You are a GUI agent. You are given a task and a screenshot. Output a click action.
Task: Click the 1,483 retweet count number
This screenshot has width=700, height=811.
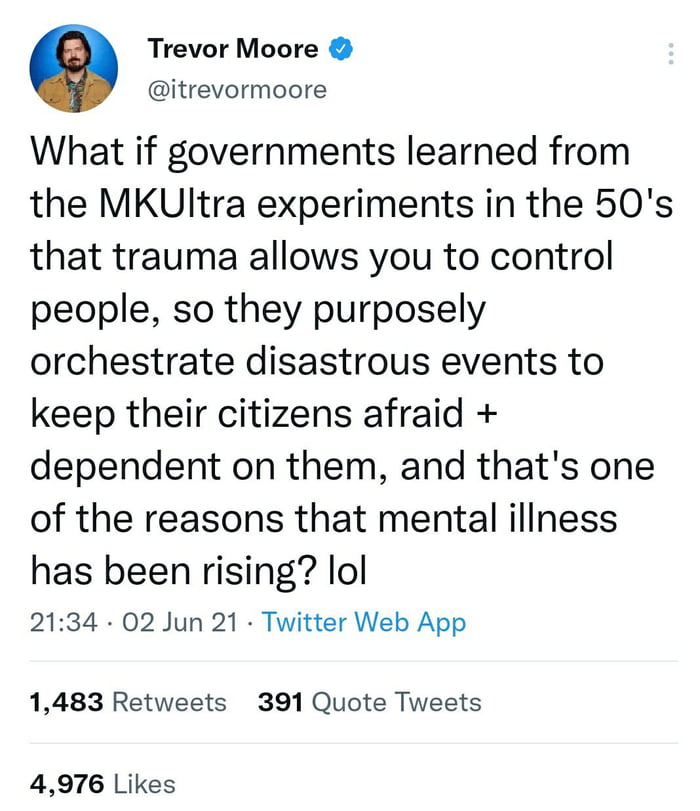(67, 702)
